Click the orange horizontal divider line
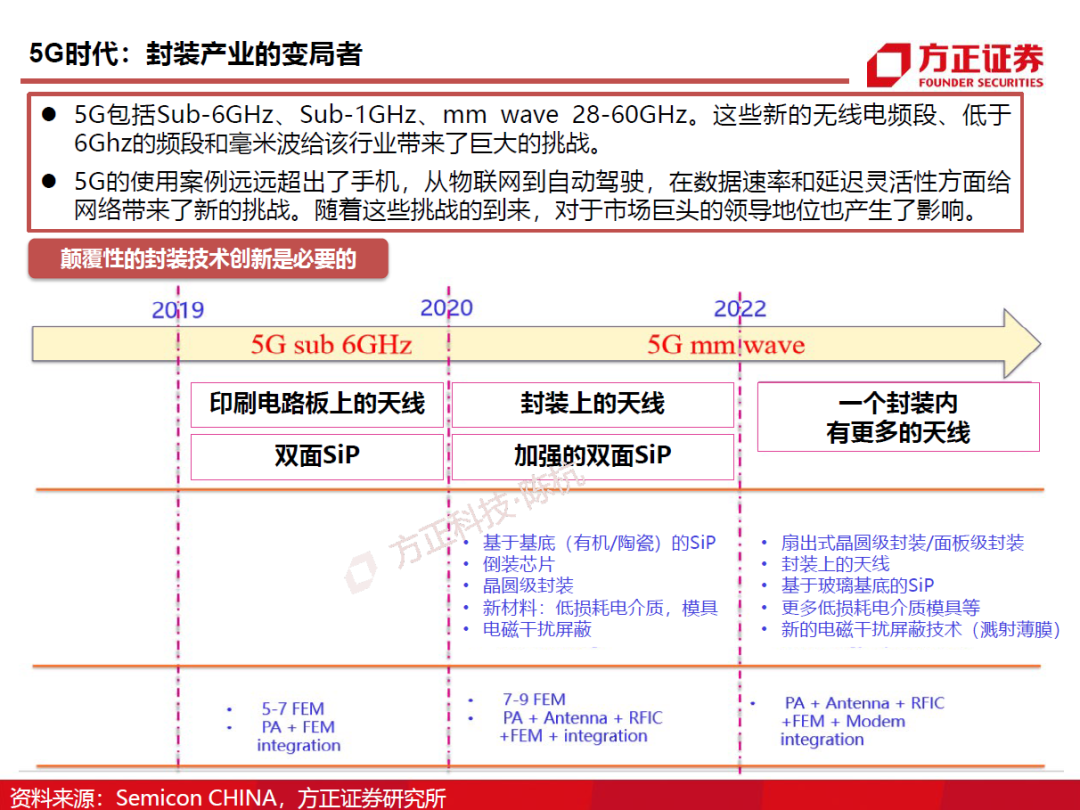The height and width of the screenshot is (810, 1080). click(x=540, y=487)
